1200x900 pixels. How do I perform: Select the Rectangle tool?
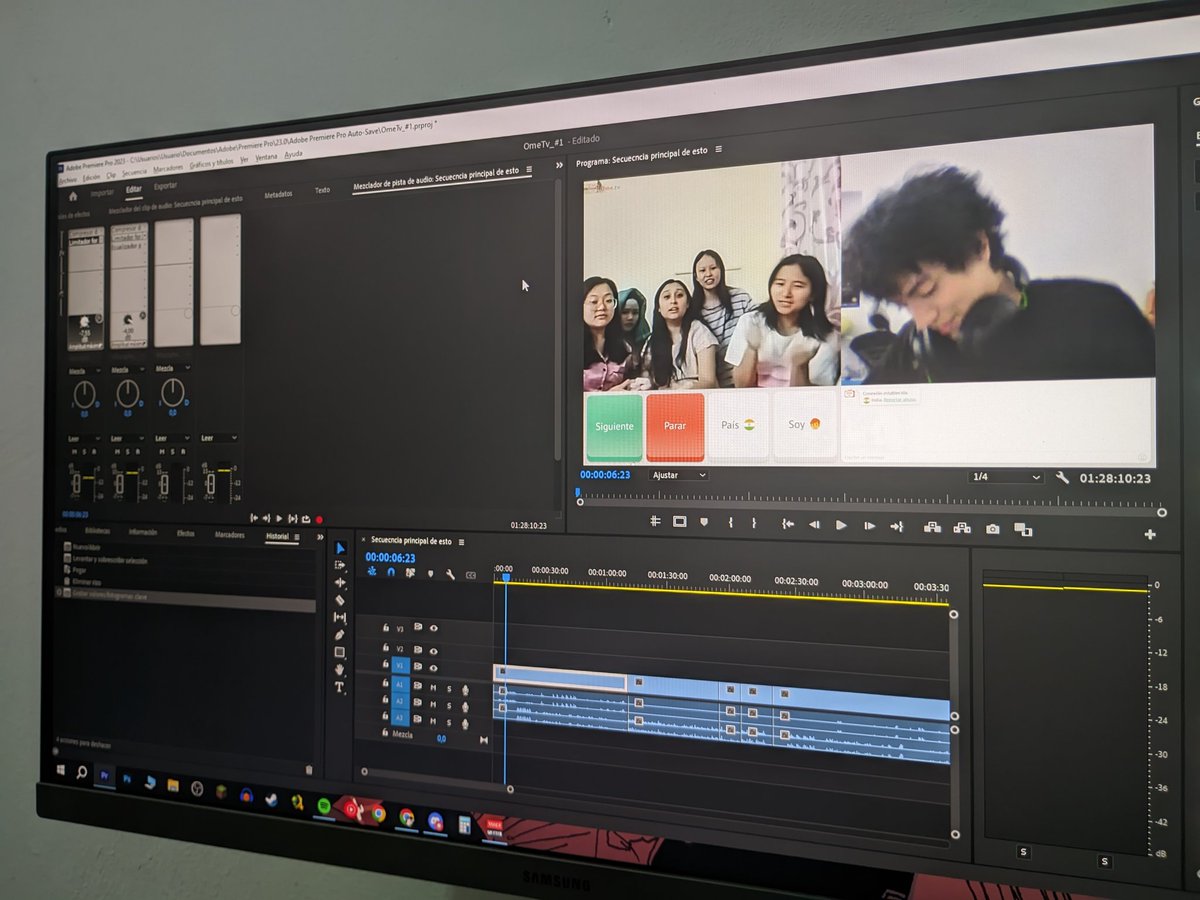(340, 652)
